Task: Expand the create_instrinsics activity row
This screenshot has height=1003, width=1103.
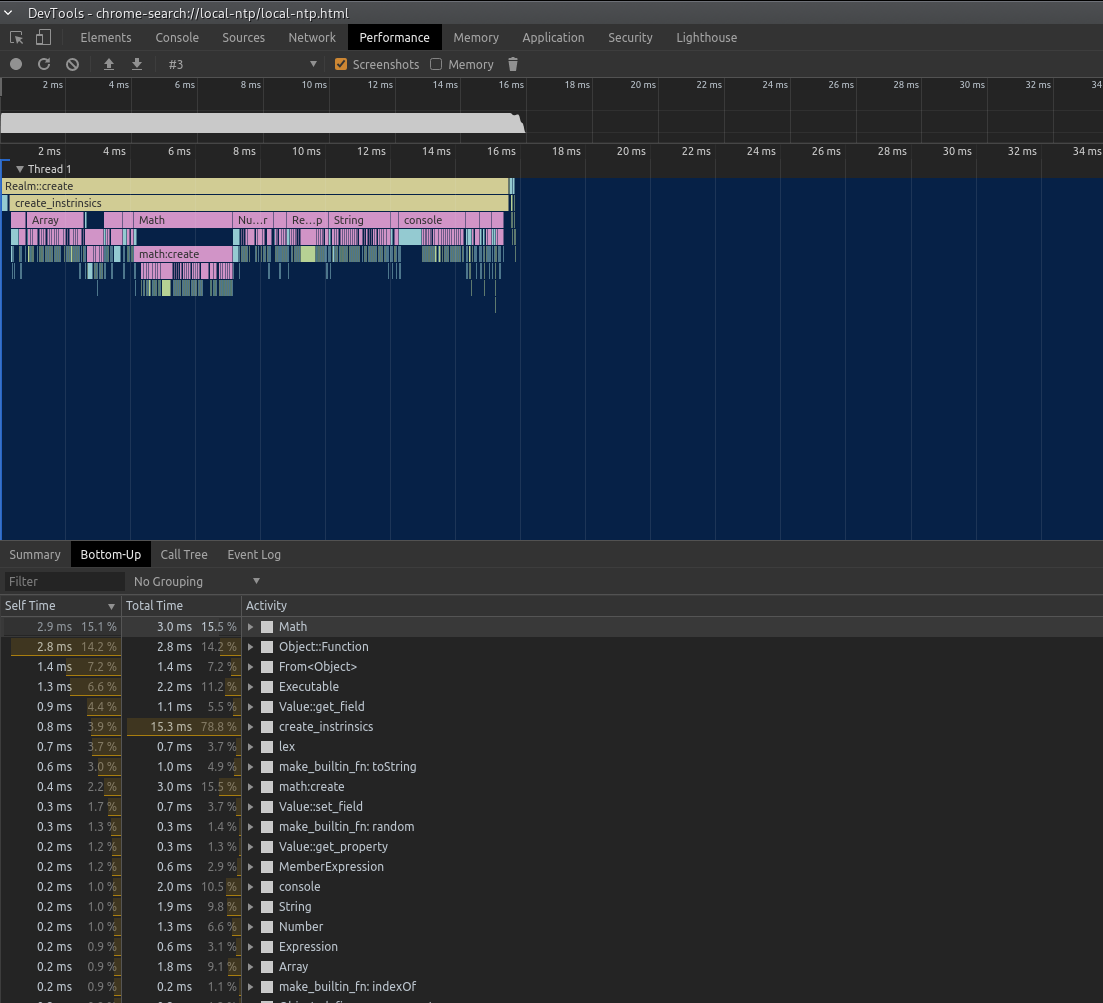Action: click(251, 727)
